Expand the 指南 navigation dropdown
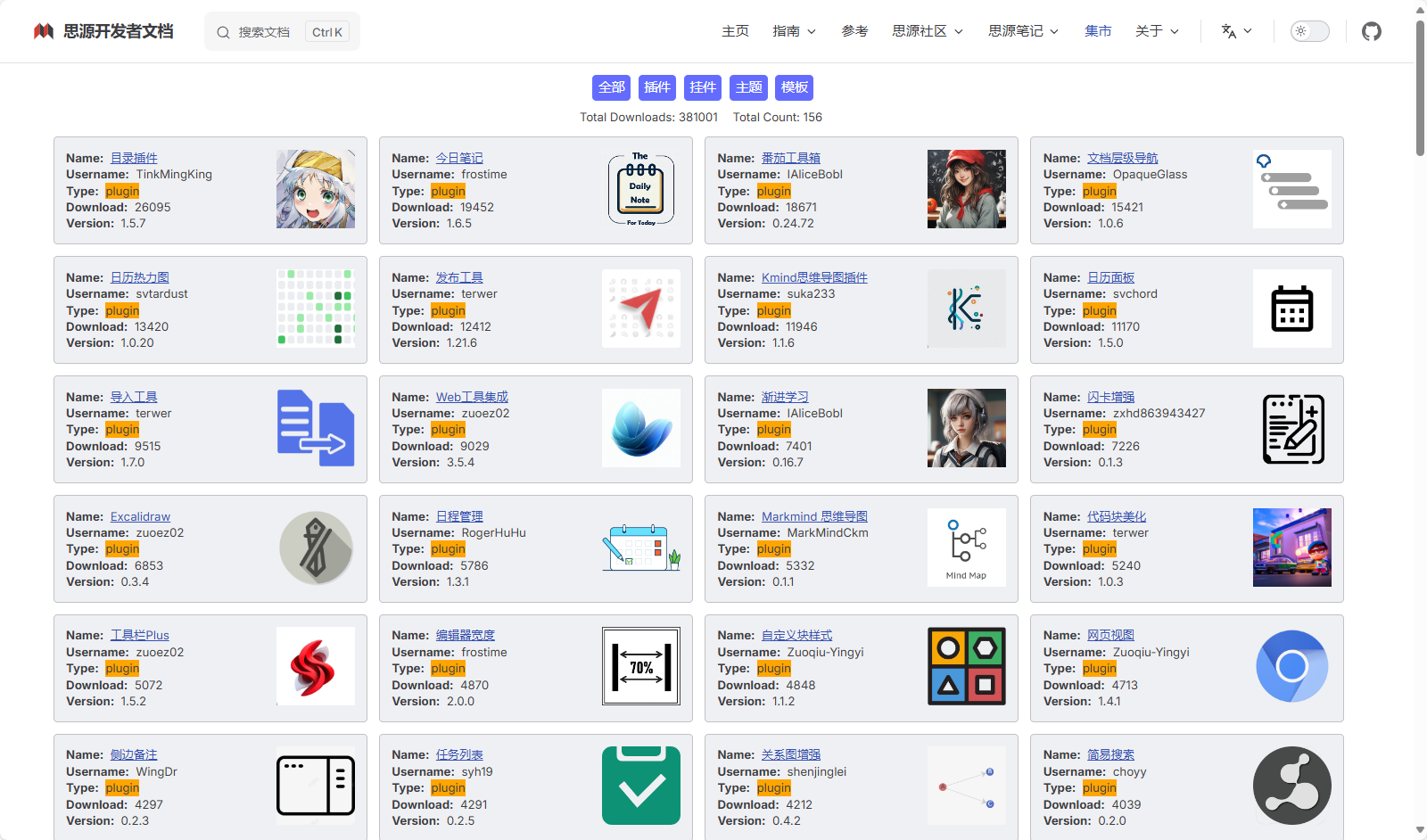Image resolution: width=1427 pixels, height=840 pixels. click(795, 31)
